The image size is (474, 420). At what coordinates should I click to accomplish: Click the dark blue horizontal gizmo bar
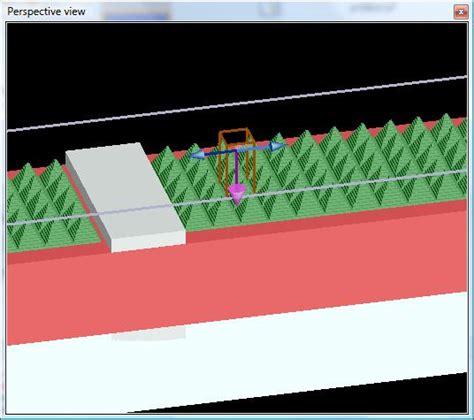(237, 151)
